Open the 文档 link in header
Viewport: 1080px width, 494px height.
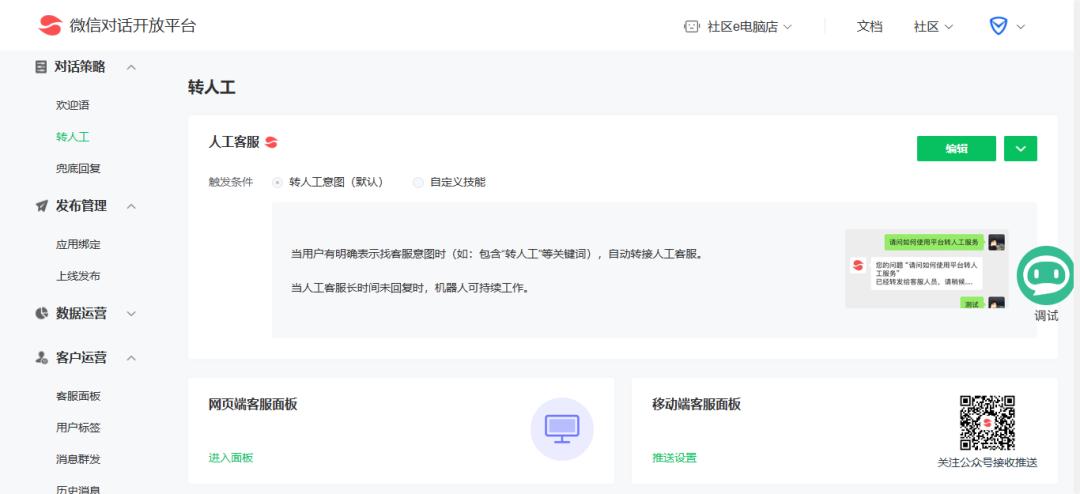[x=869, y=27]
